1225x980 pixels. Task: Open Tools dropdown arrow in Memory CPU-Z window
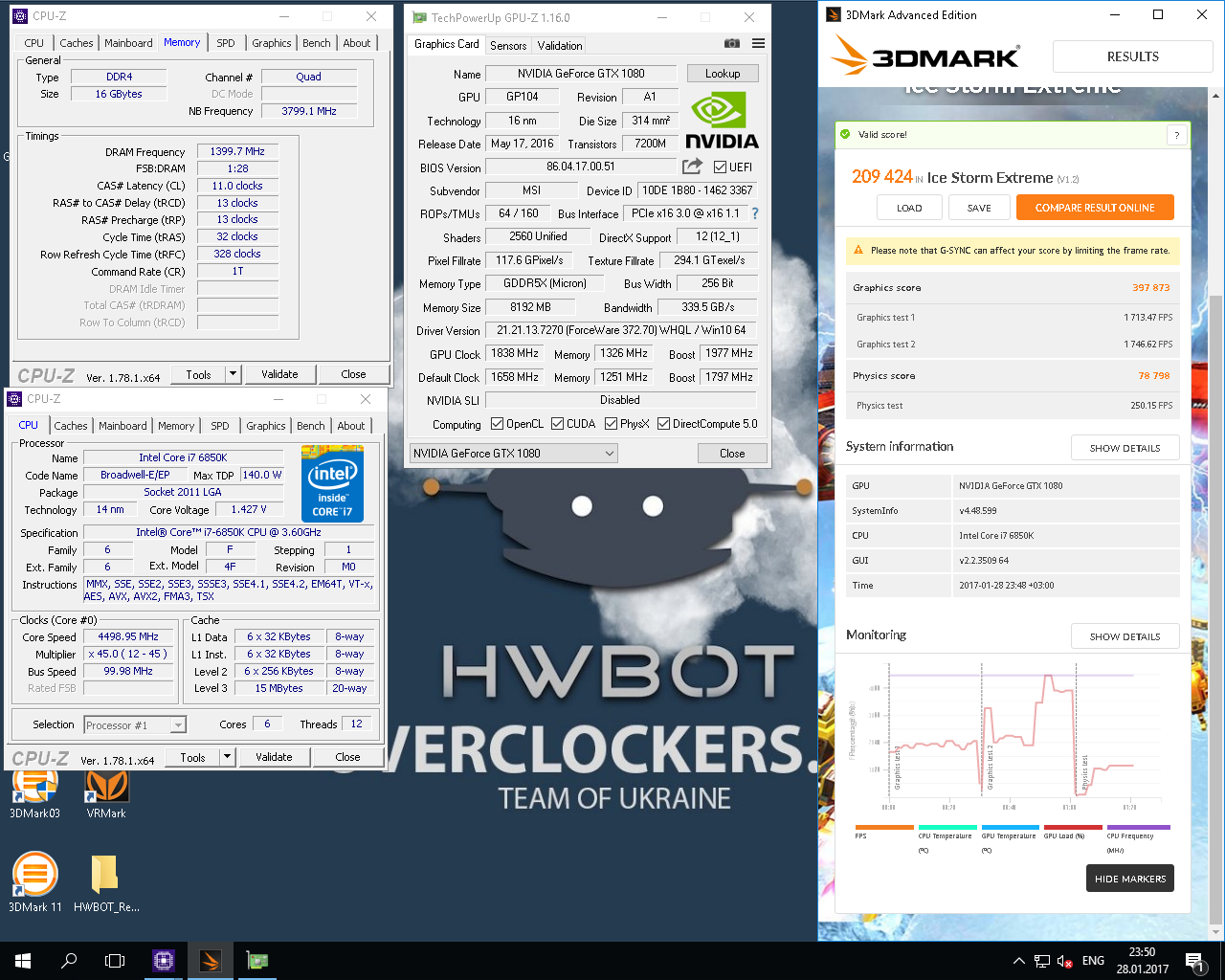233,374
